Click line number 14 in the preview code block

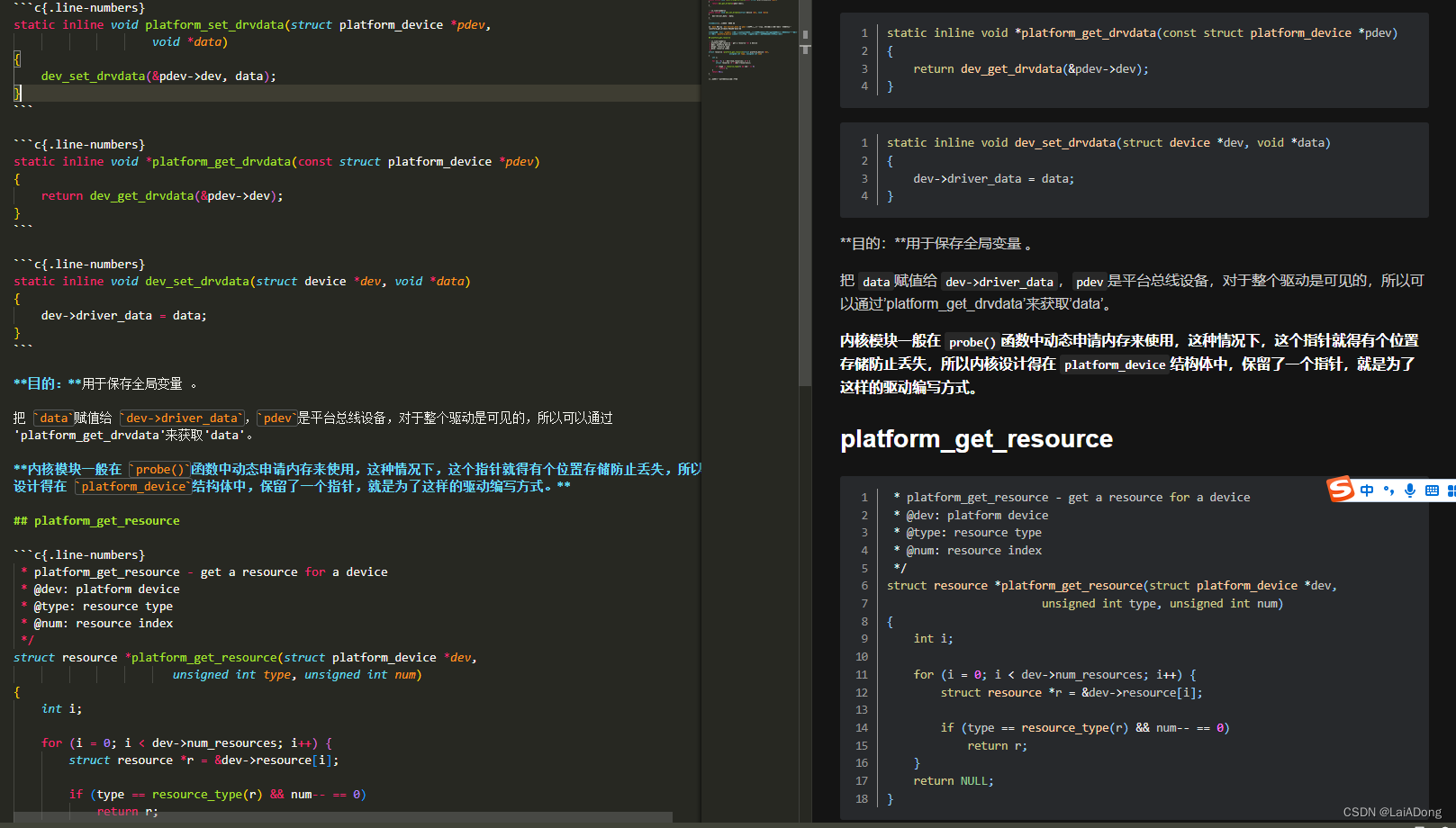click(x=862, y=728)
